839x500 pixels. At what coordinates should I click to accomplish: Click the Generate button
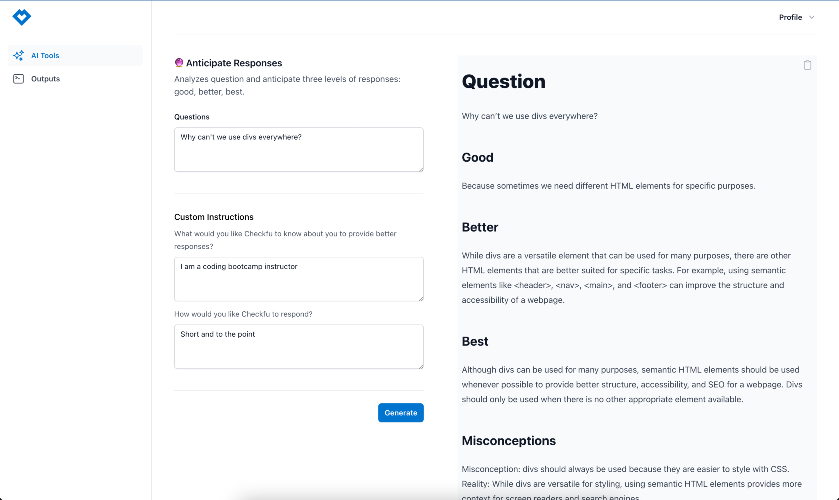tap(401, 413)
